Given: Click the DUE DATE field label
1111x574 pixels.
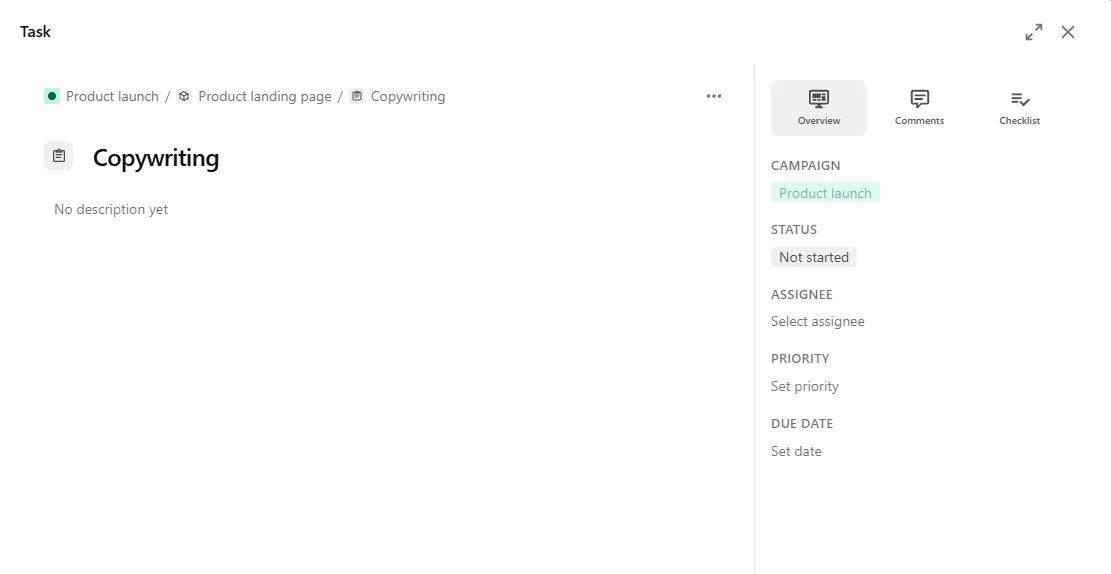Looking at the screenshot, I should tap(802, 424).
